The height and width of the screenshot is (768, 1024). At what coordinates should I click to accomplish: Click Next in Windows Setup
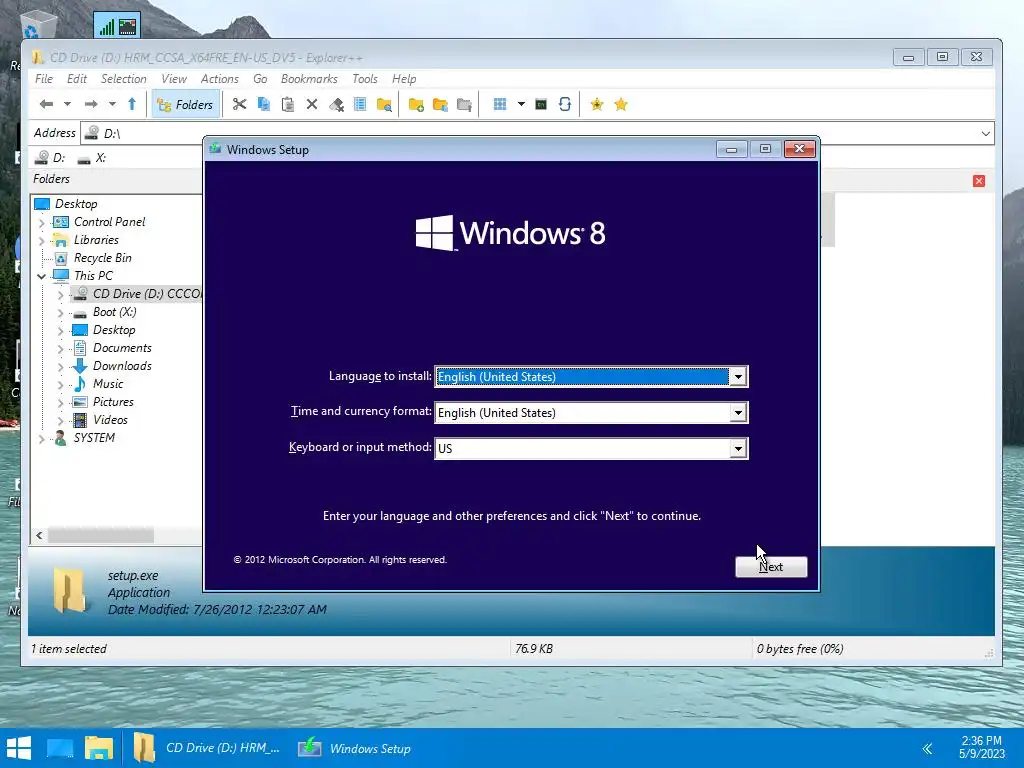point(771,567)
